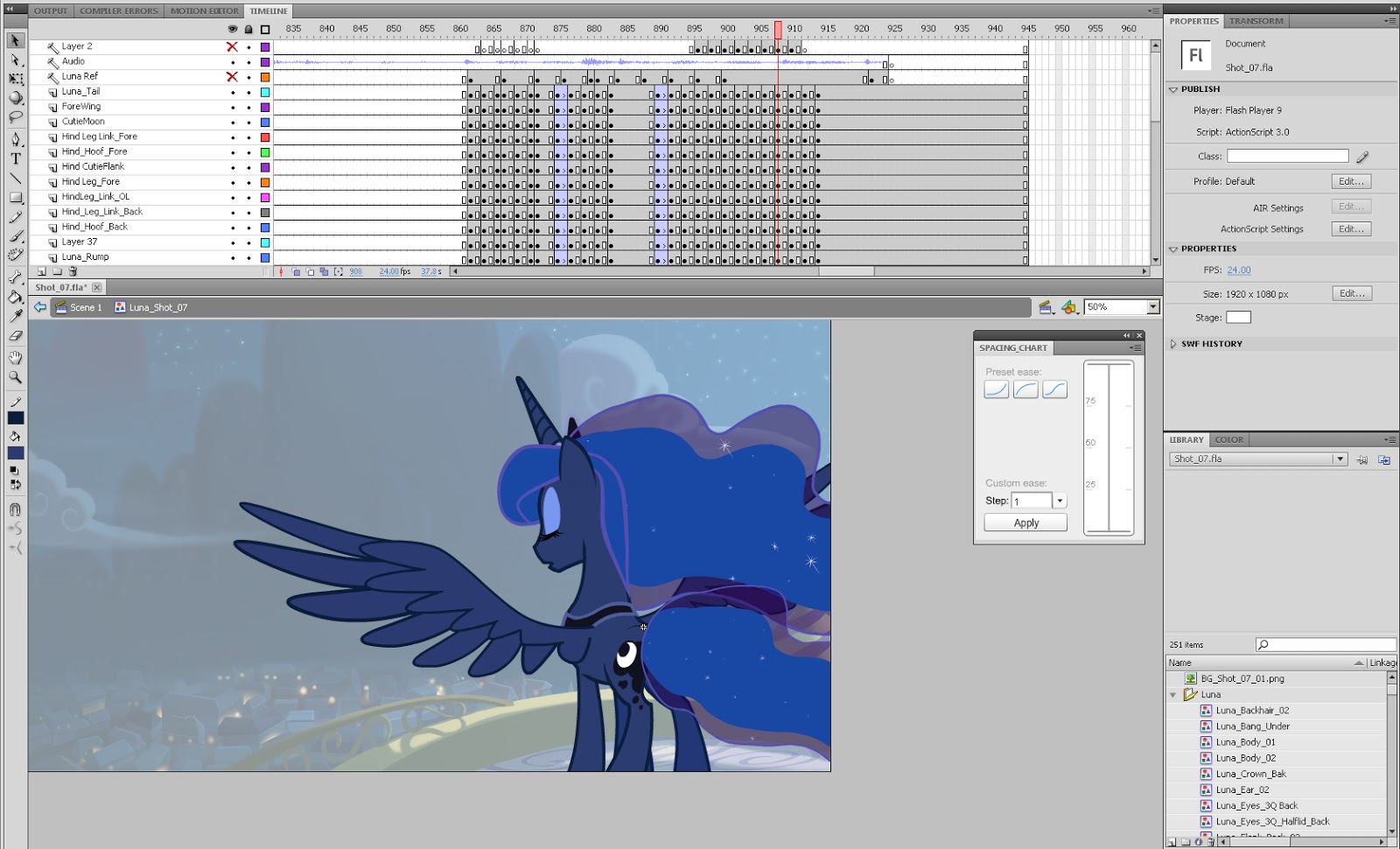Viewport: 1400px width, 849px height.
Task: Create a New Folder in timeline layers
Action: coord(57,272)
